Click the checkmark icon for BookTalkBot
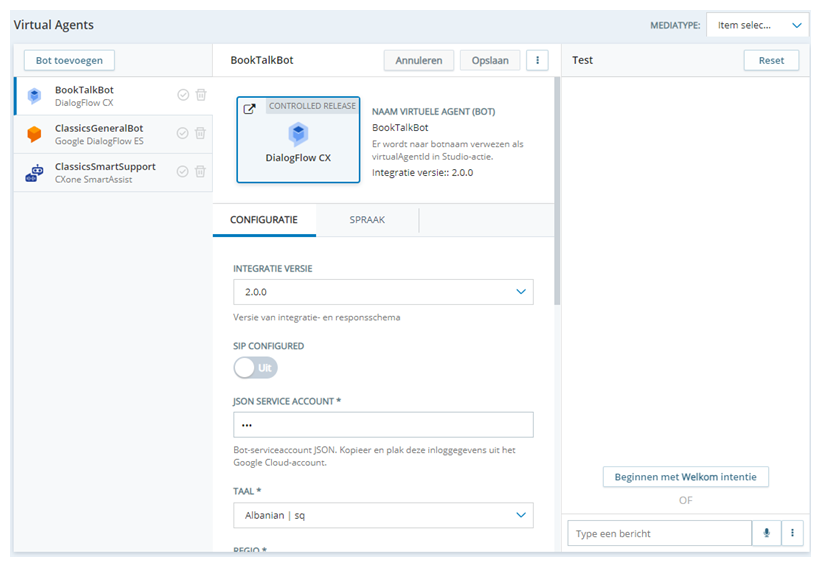 (183, 95)
